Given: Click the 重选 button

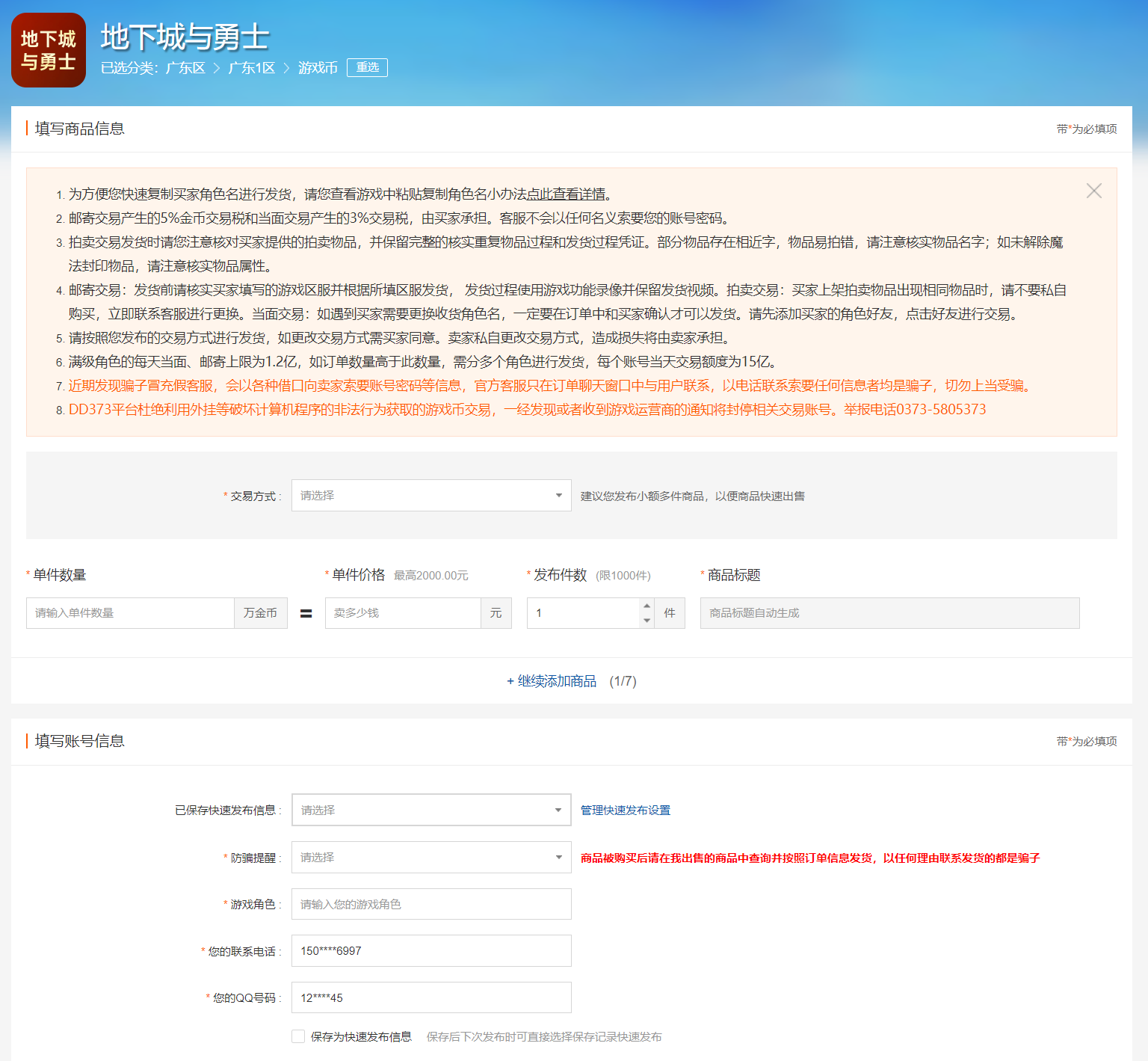Looking at the screenshot, I should (x=367, y=67).
